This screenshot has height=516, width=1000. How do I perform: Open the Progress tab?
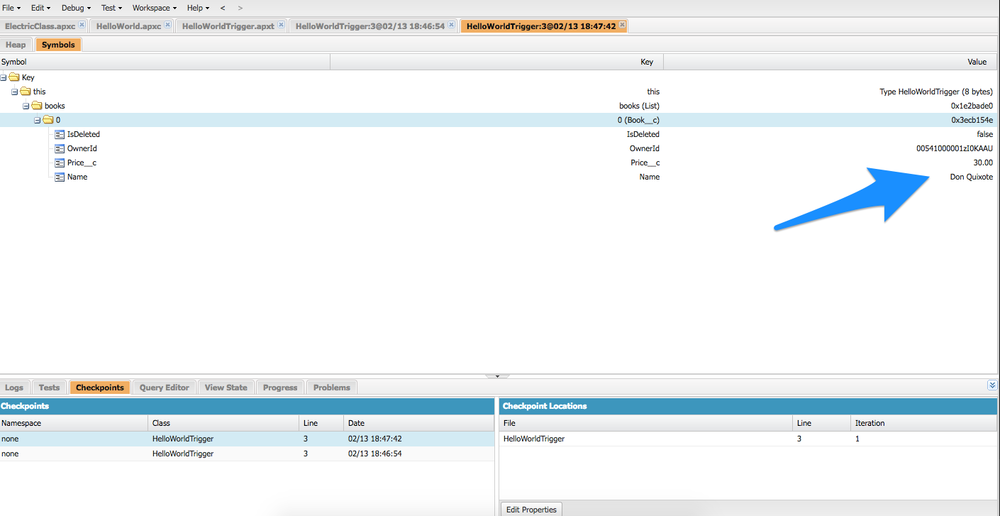coord(280,387)
